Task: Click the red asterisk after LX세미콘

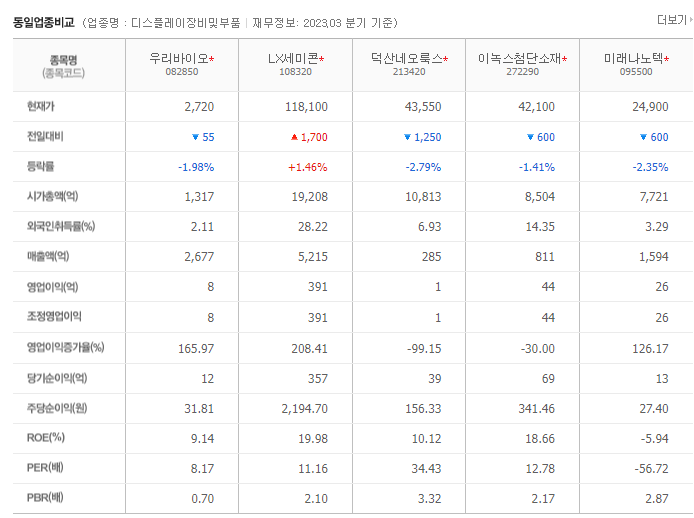Action: click(x=322, y=59)
